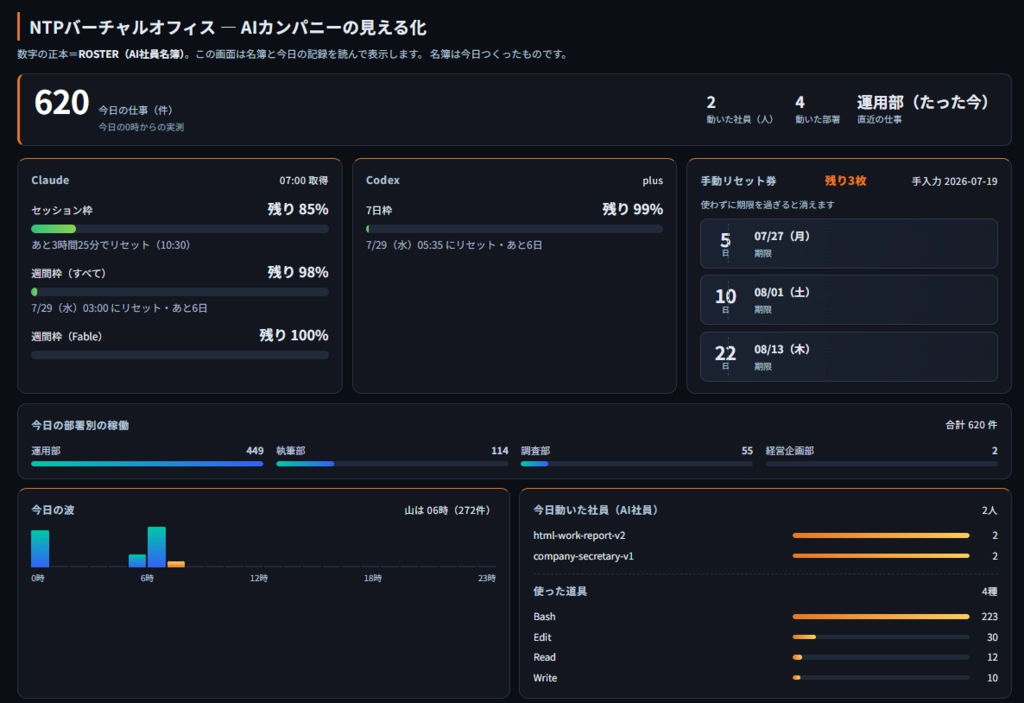Click the 山は 06時（272件）peak label

[x=447, y=510]
